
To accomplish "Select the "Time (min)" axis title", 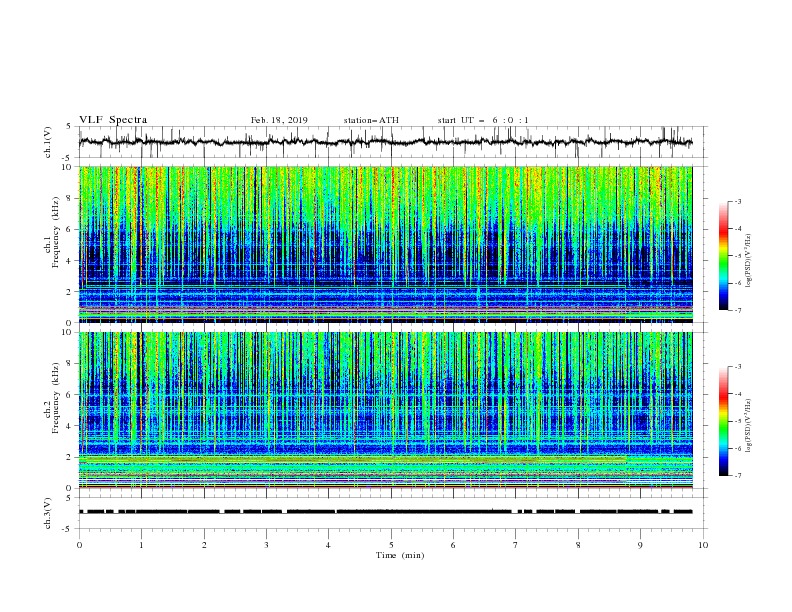I will pyautogui.click(x=400, y=555).
